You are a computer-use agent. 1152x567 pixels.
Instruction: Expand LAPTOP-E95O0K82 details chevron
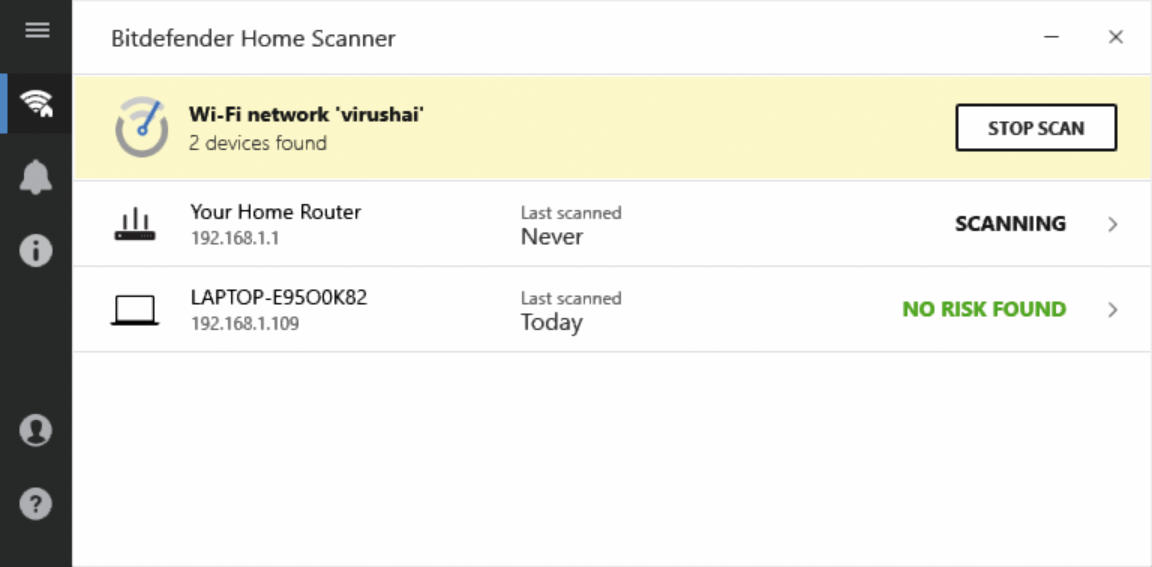[1113, 310]
